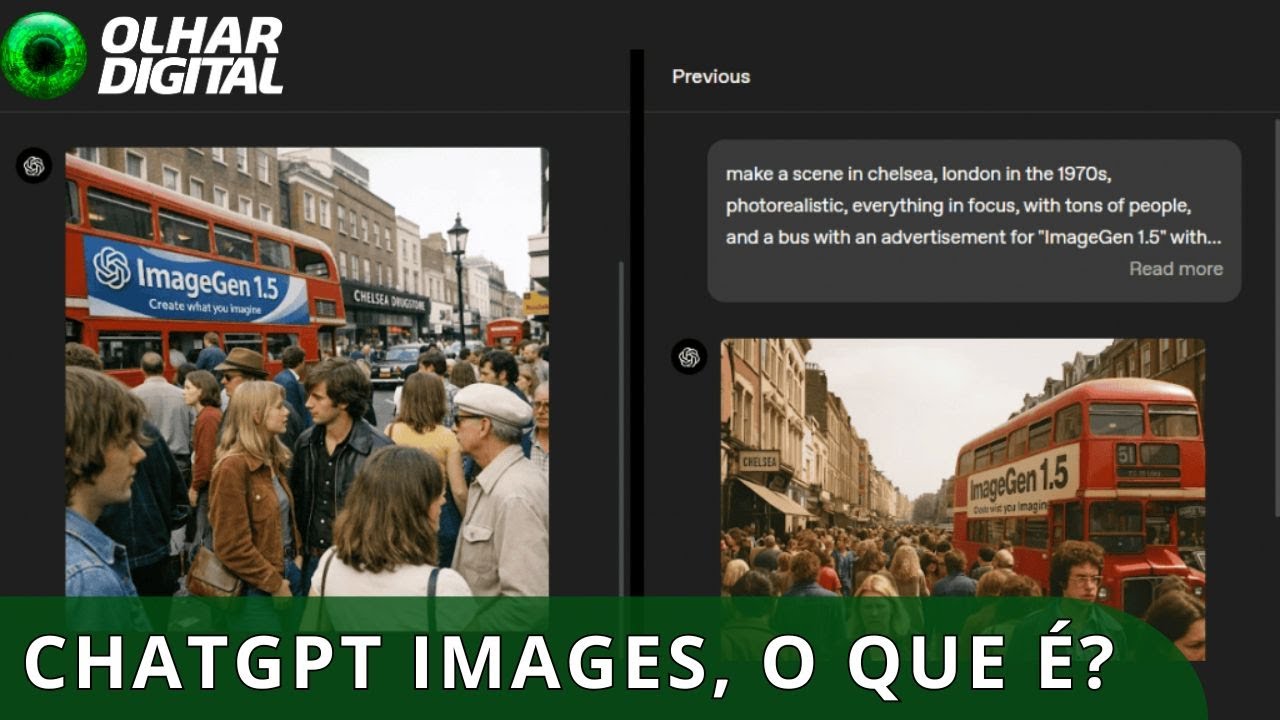Click the ChatGPT avatar icon beside right image
Screen dimensions: 1280x720
point(689,357)
